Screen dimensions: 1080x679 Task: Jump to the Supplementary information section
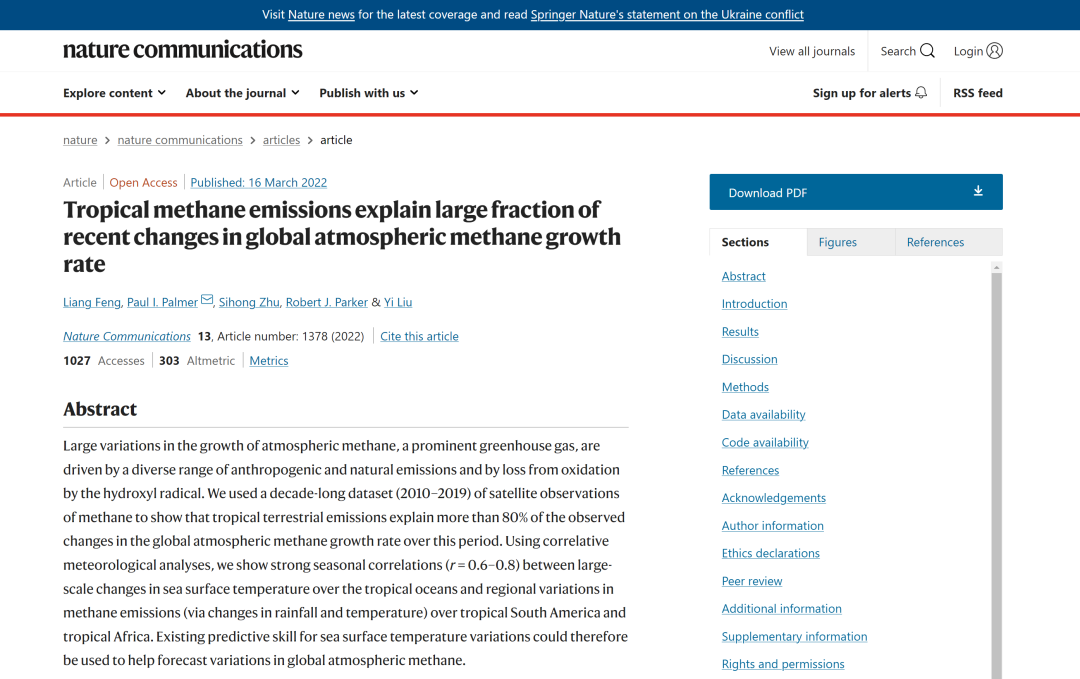click(794, 636)
